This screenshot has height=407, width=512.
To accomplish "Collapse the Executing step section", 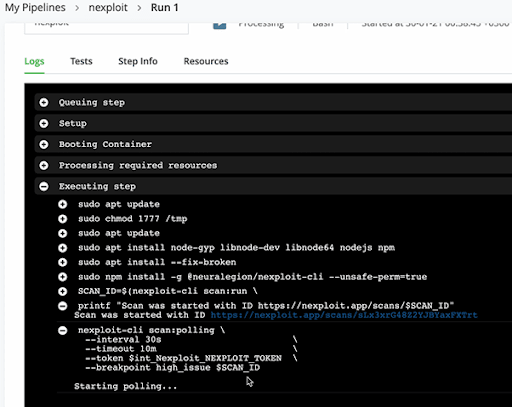I will click(44, 186).
